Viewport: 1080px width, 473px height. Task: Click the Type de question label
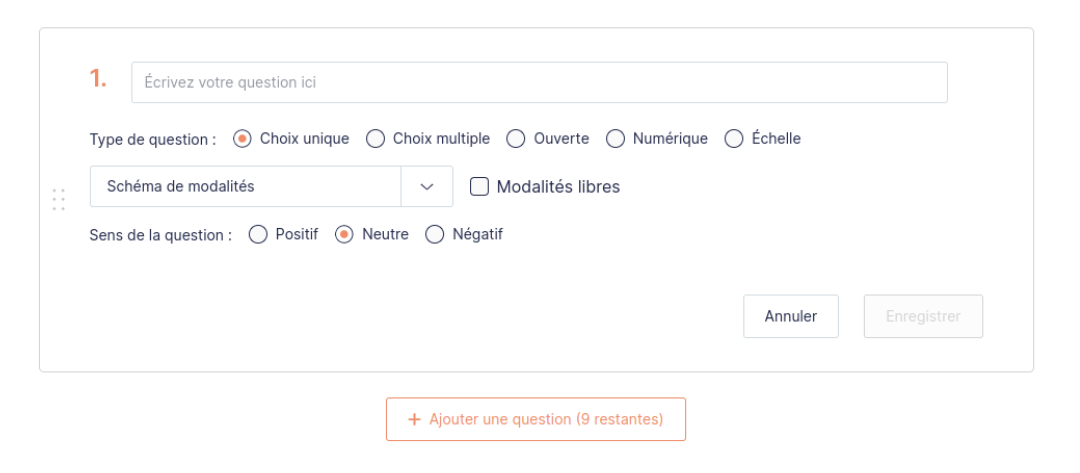pyautogui.click(x=153, y=140)
